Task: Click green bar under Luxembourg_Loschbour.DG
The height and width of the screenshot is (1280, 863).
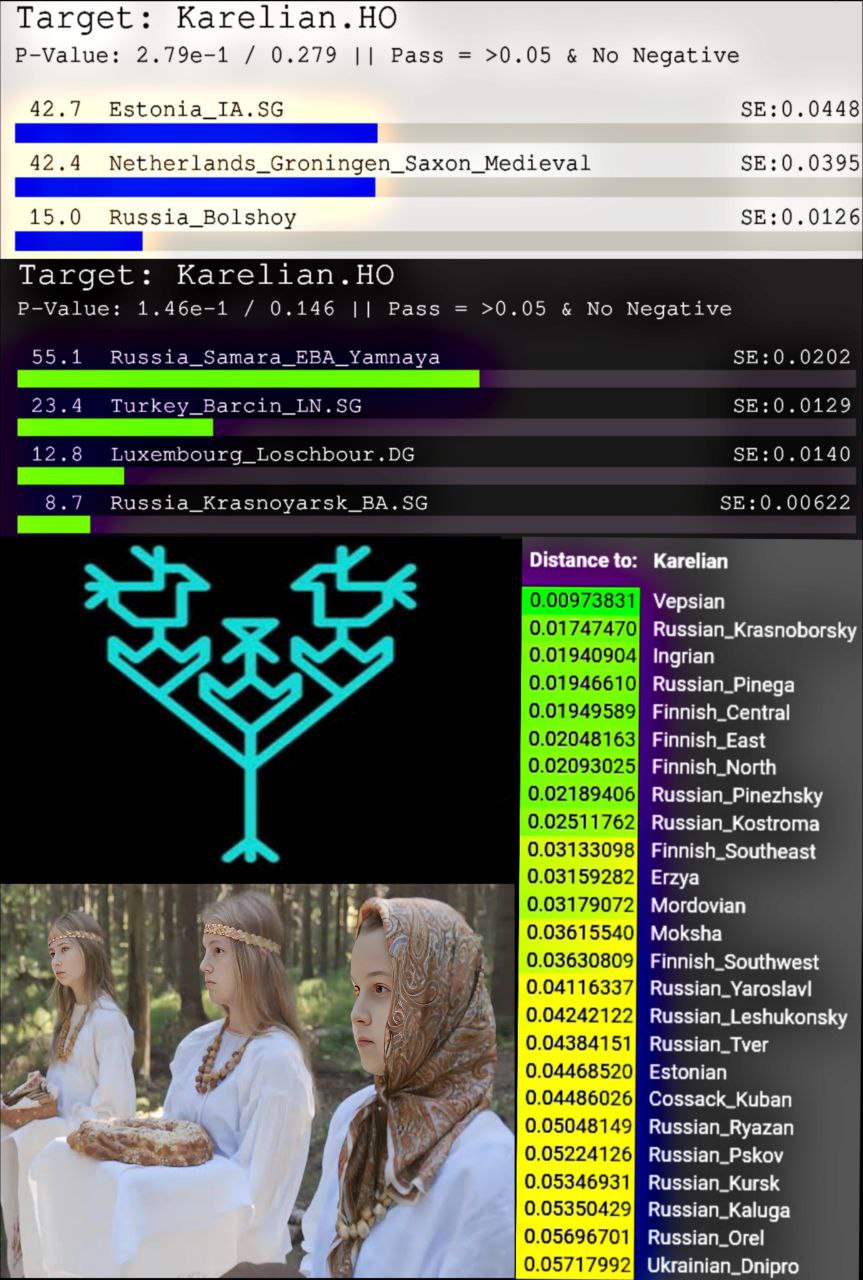Action: (70, 476)
